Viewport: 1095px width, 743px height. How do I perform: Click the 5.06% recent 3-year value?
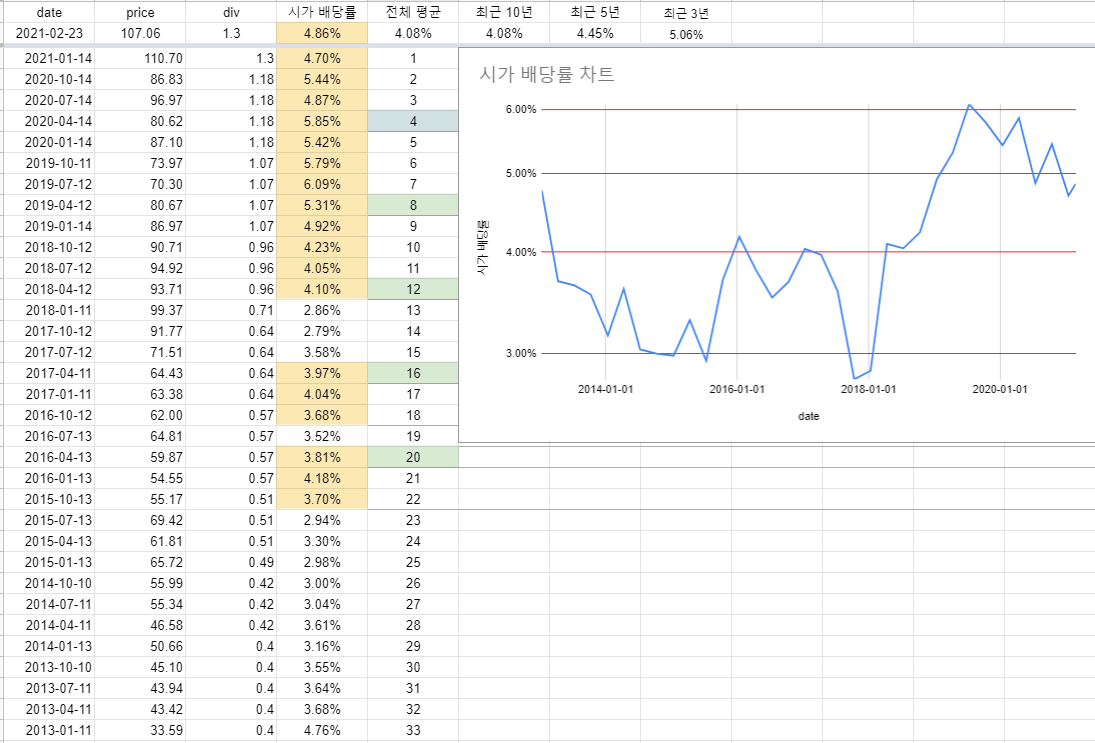coord(686,34)
